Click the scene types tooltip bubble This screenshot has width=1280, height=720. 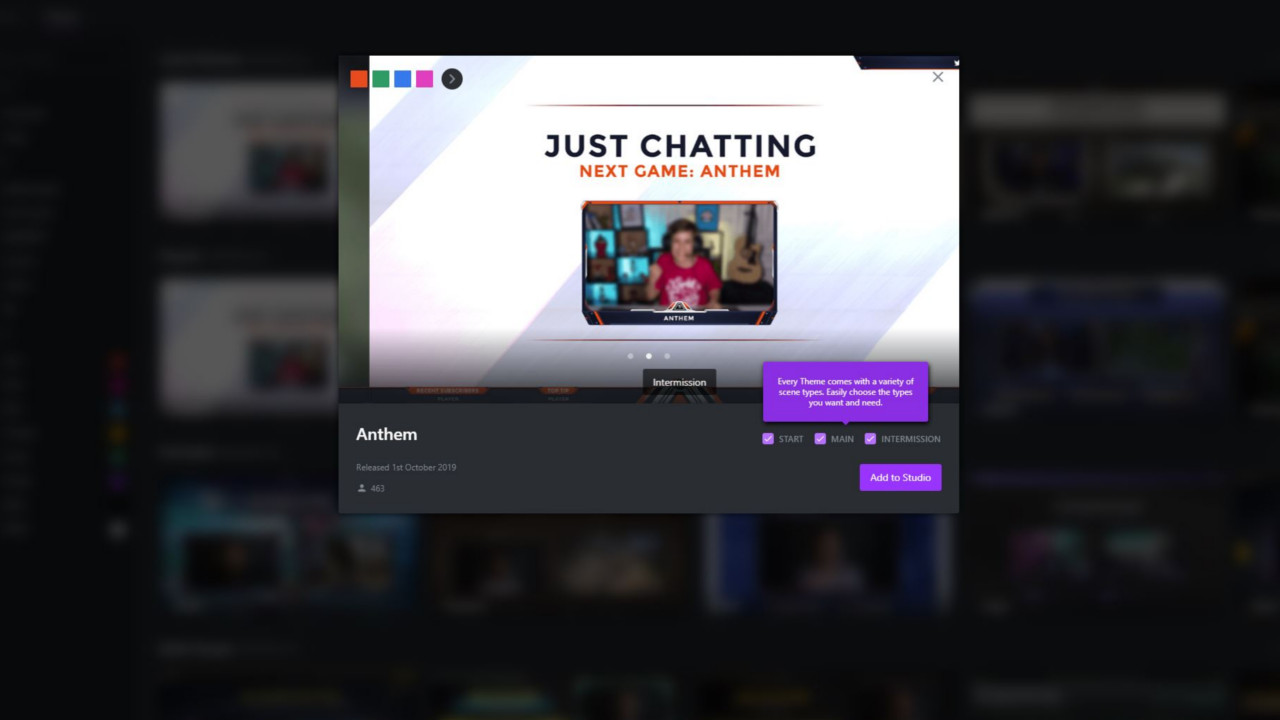coord(845,392)
